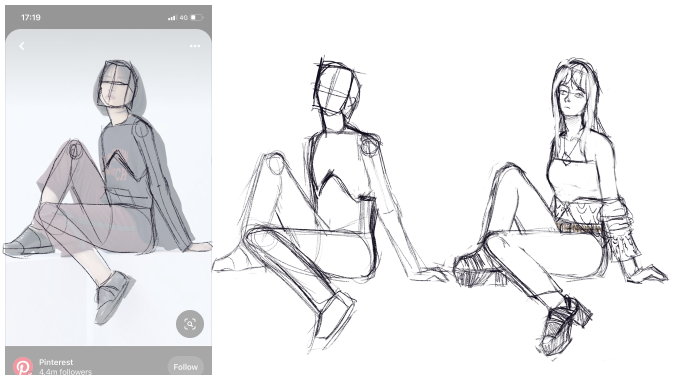Image resolution: width=686 pixels, height=375 pixels.
Task: Click the signal strength bars icon
Action: point(172,18)
